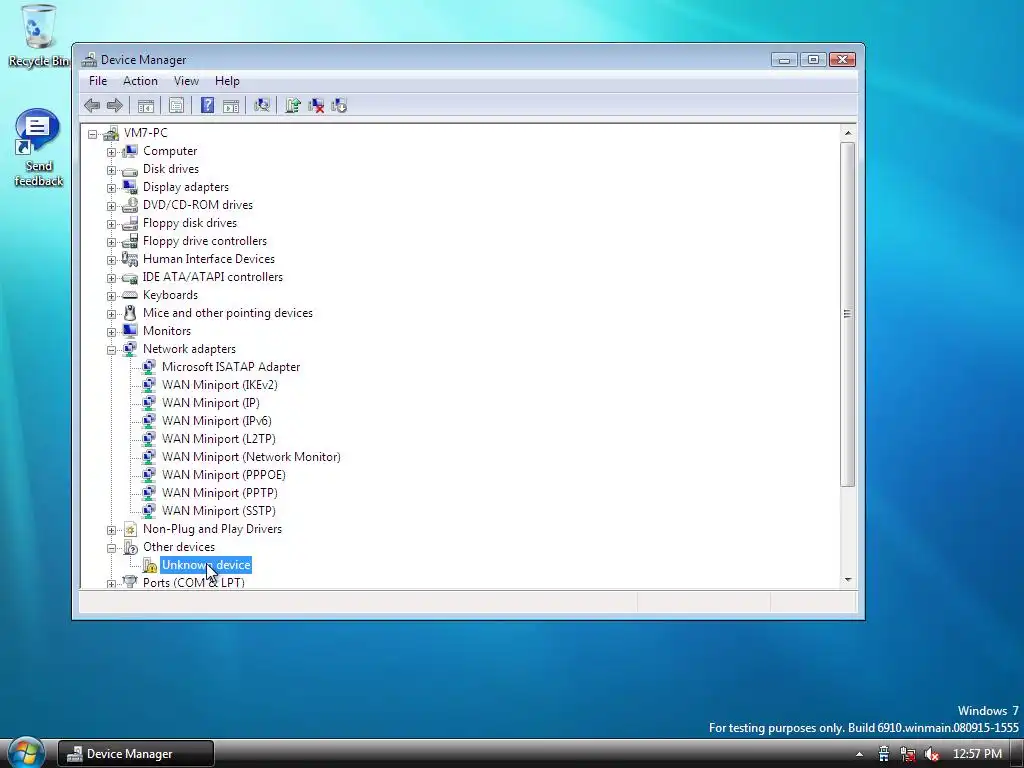Open Properties via toolbar icon
This screenshot has width=1024, height=768.
click(176, 105)
